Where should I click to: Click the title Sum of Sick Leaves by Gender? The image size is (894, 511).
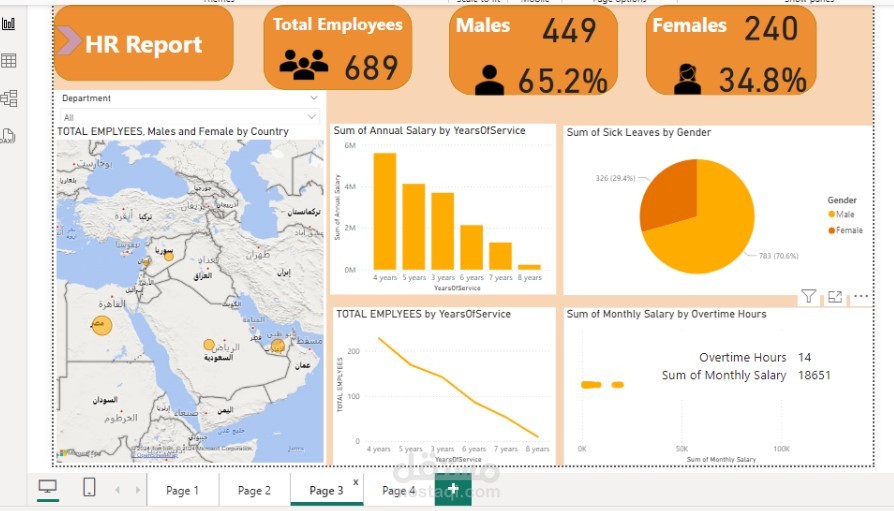[x=639, y=132]
